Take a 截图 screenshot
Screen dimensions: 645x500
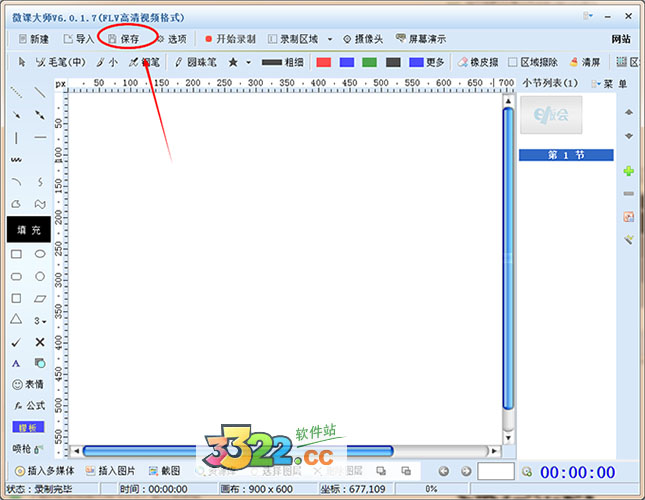tap(165, 471)
